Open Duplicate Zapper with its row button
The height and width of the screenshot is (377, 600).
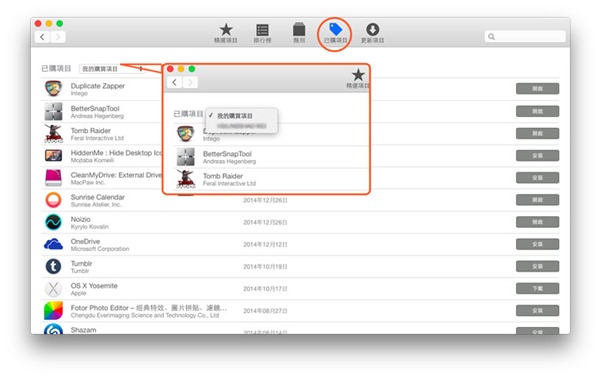537,88
